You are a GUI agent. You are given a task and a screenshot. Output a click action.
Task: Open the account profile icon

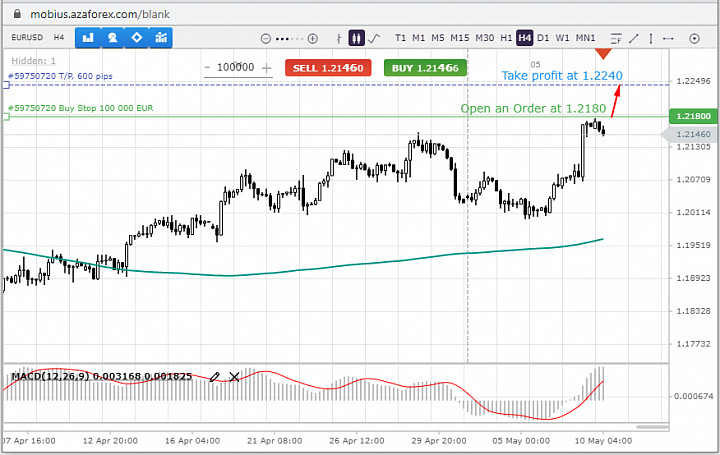(112, 38)
